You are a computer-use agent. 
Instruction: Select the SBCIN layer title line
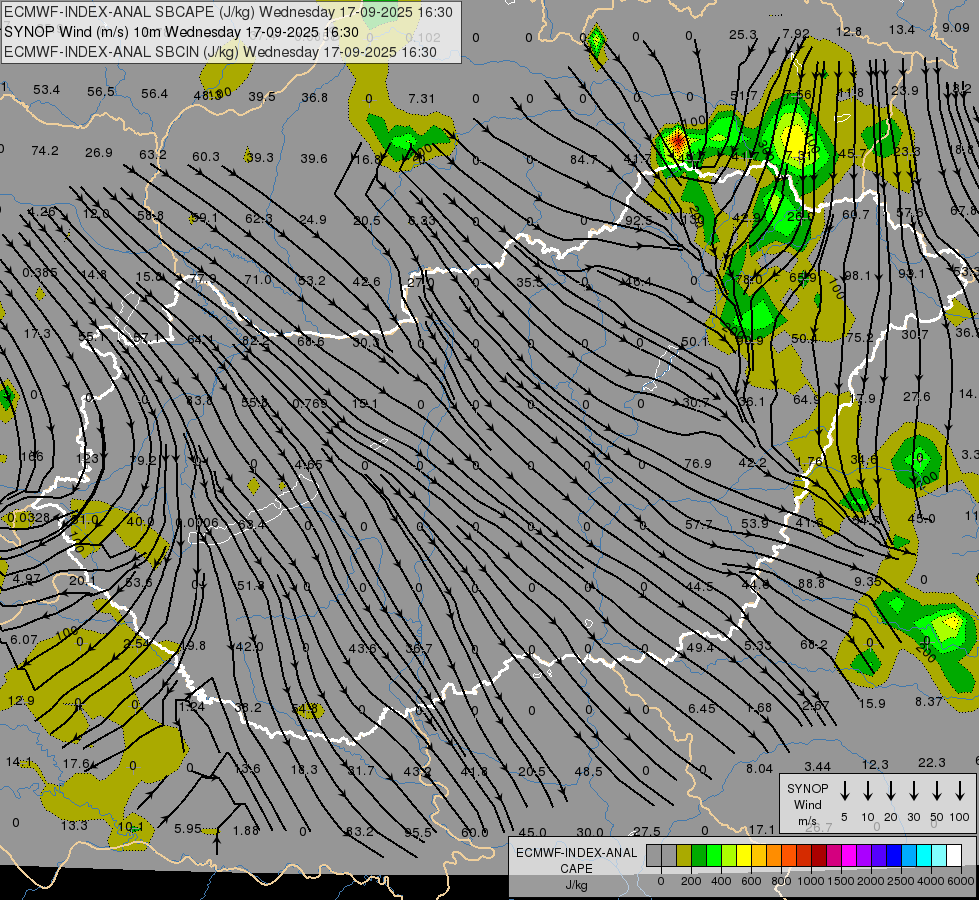coord(220,51)
